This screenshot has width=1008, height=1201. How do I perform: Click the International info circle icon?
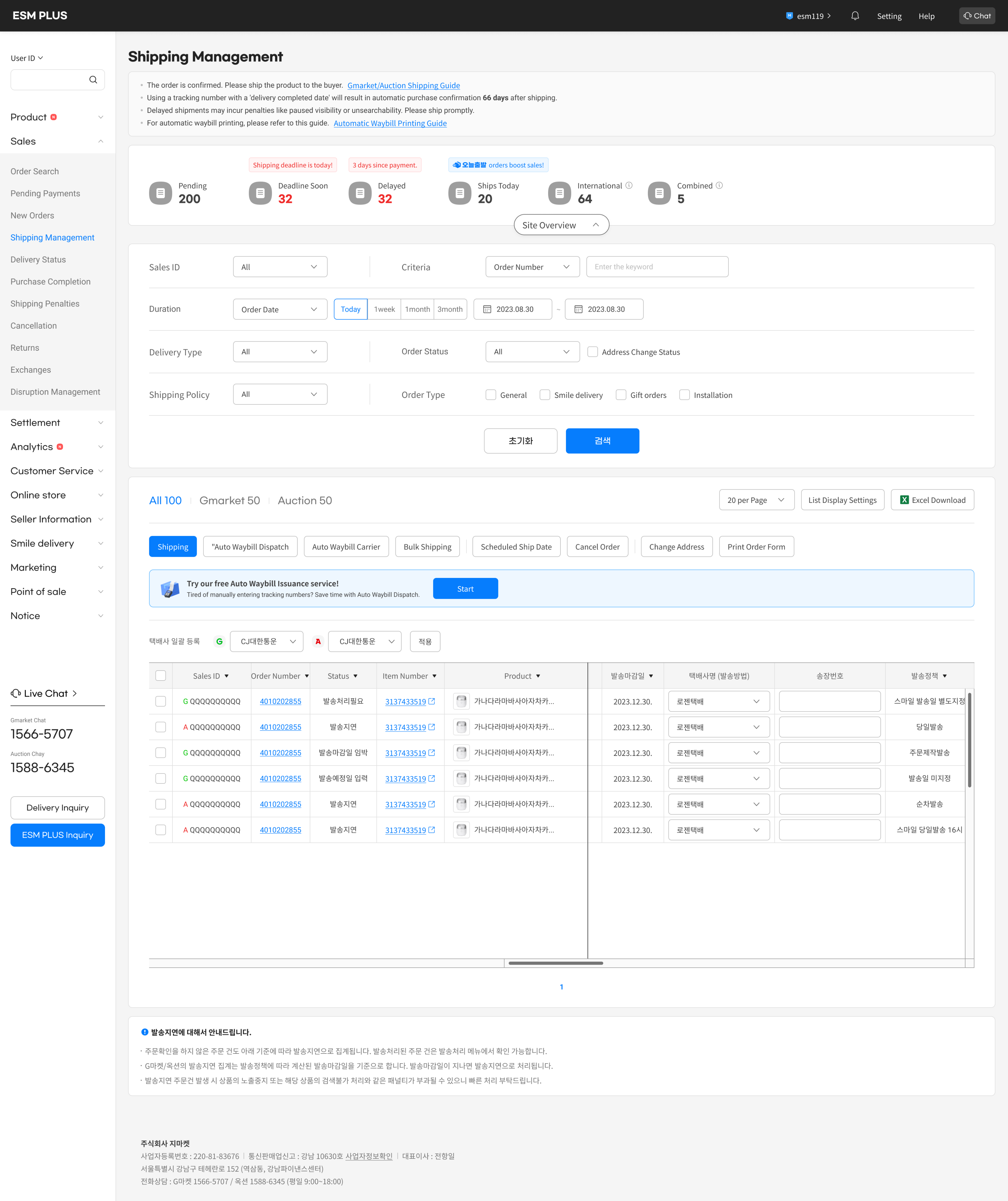click(x=629, y=185)
